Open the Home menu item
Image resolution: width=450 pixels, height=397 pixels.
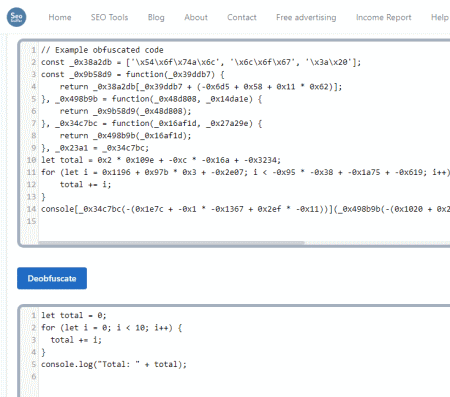[60, 17]
